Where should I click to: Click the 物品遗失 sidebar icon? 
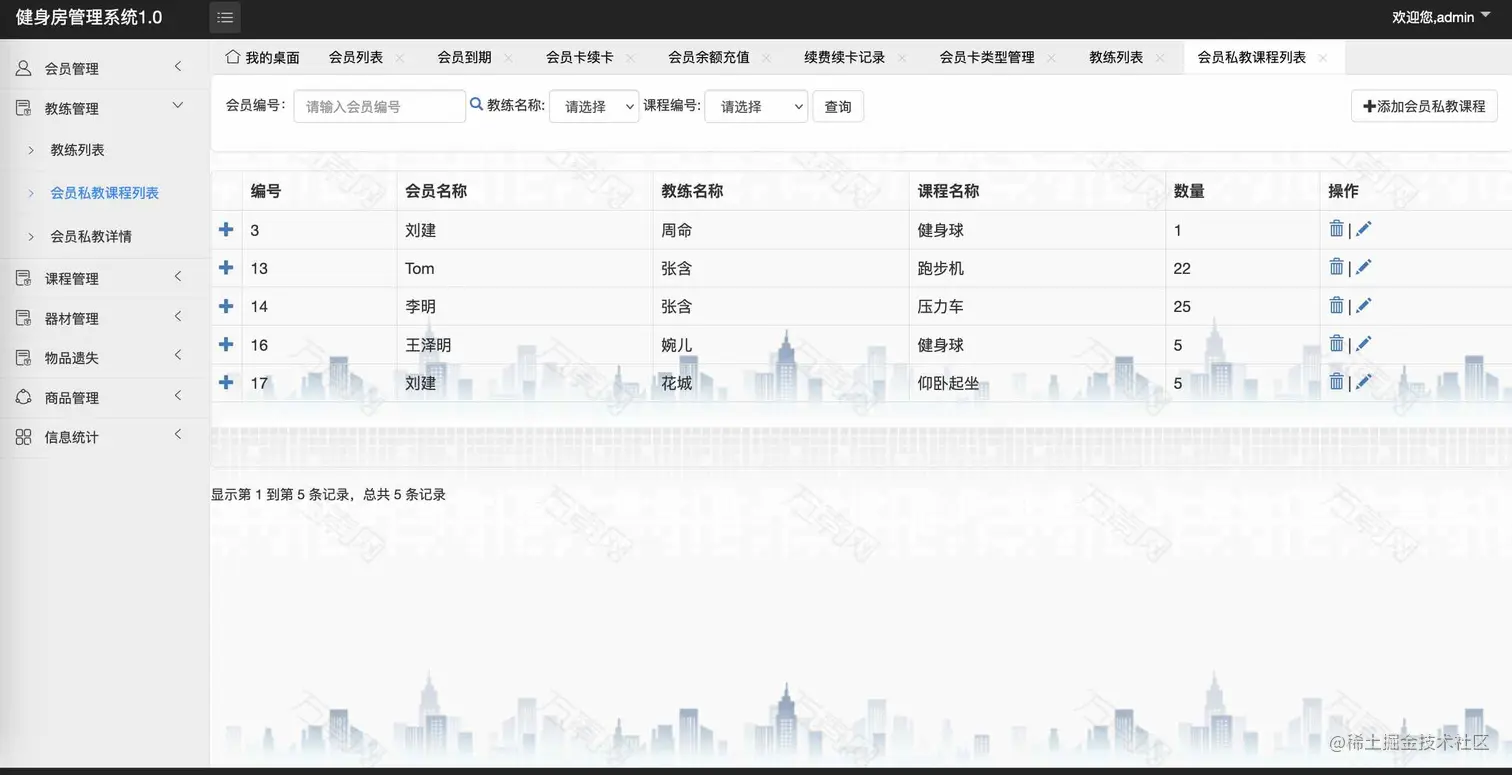point(23,357)
